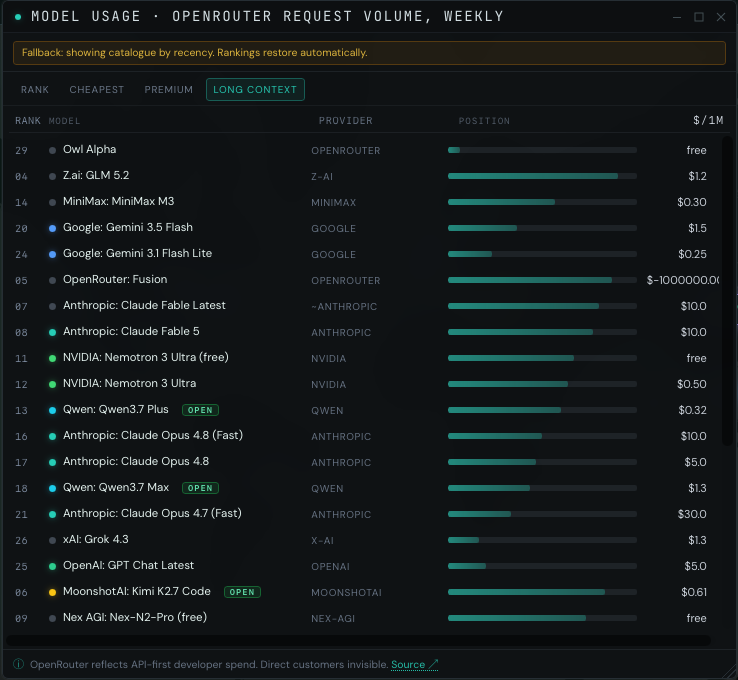This screenshot has width=738, height=680.
Task: Click the $0.61 price for Kimi K2.7
Action: tap(694, 592)
